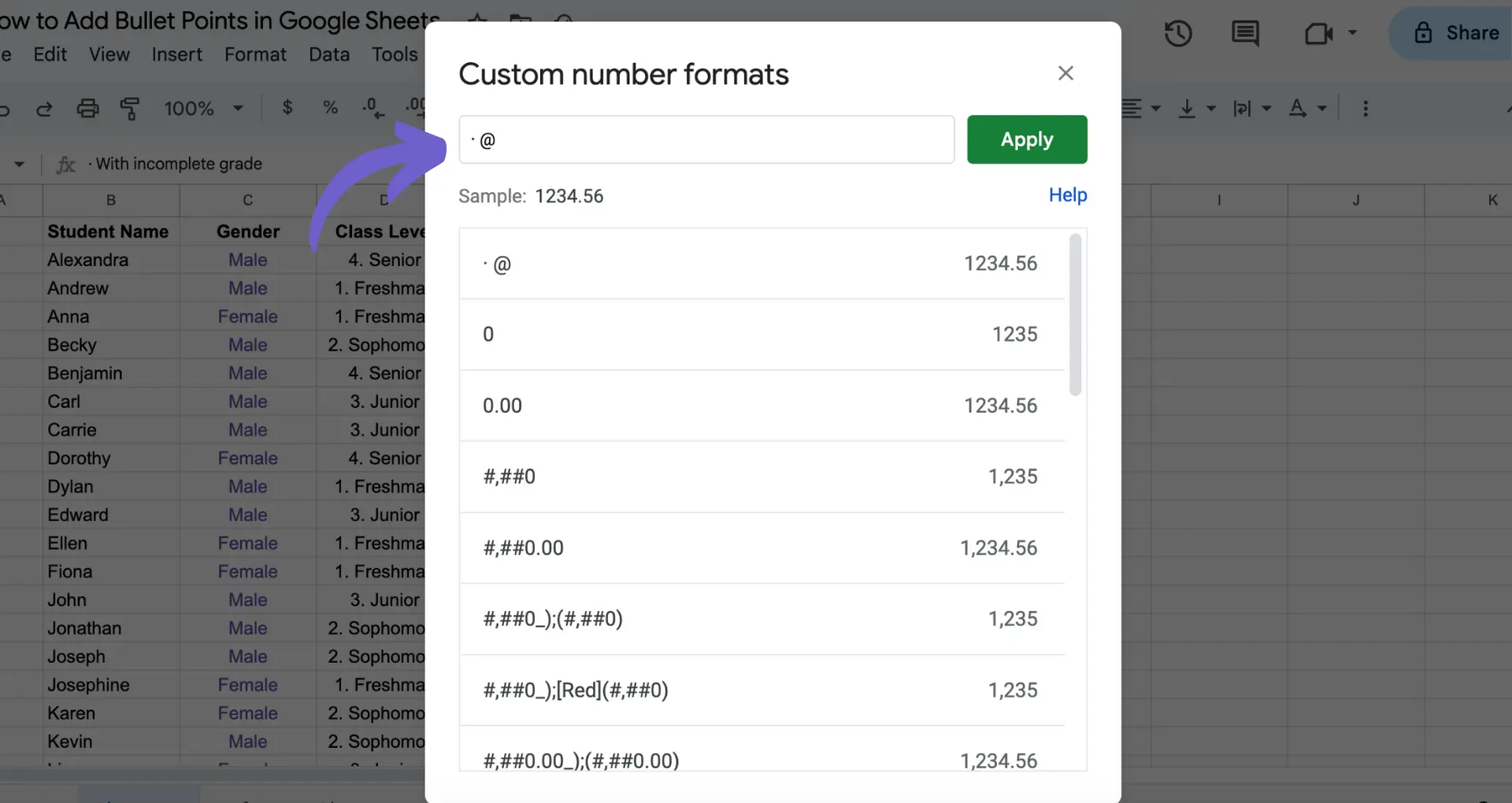Viewport: 1512px width, 803px height.
Task: Open the 100% zoom dropdown
Action: (x=203, y=108)
